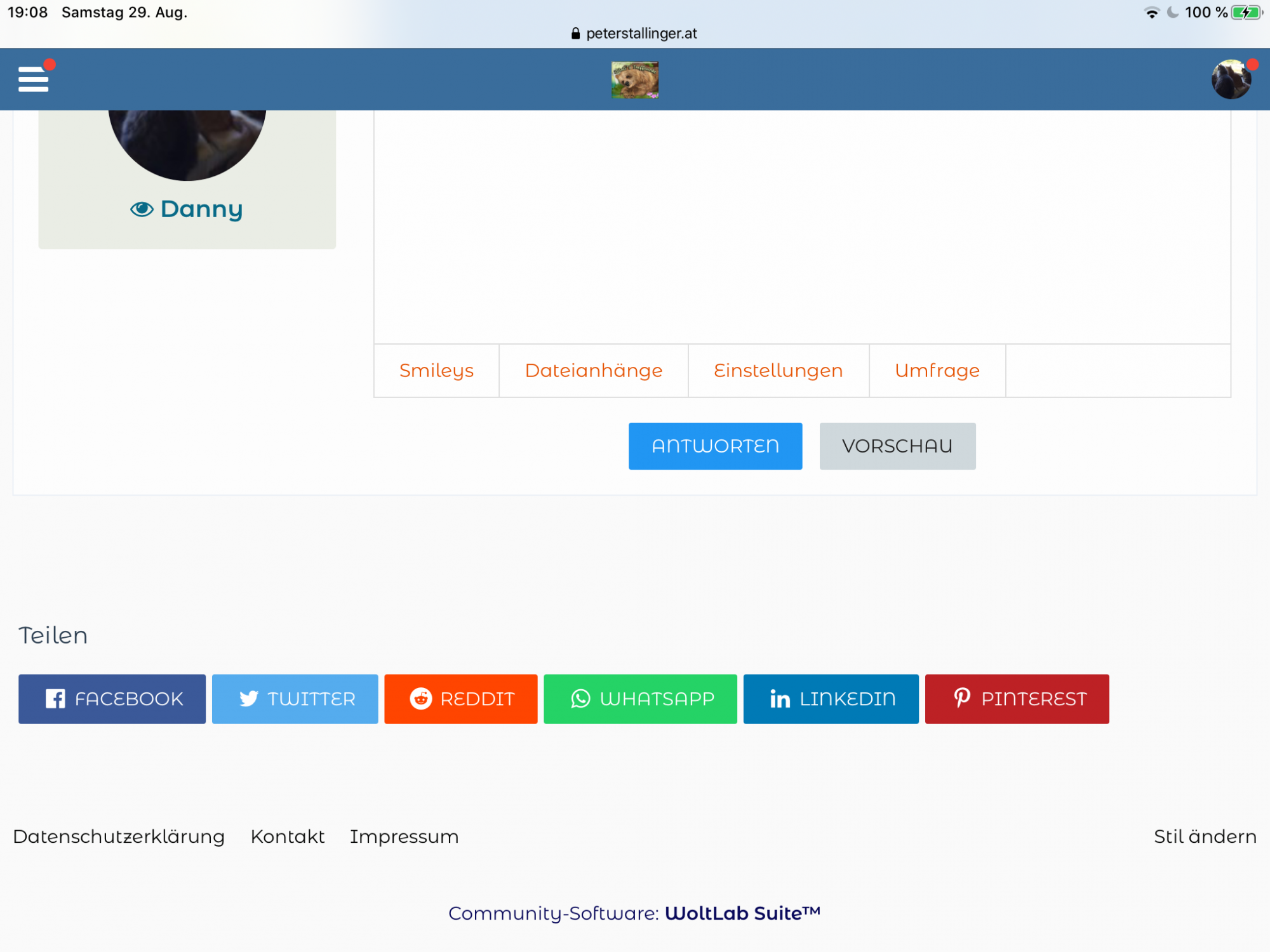
Task: Click the eye icon beside Danny
Action: 142,209
